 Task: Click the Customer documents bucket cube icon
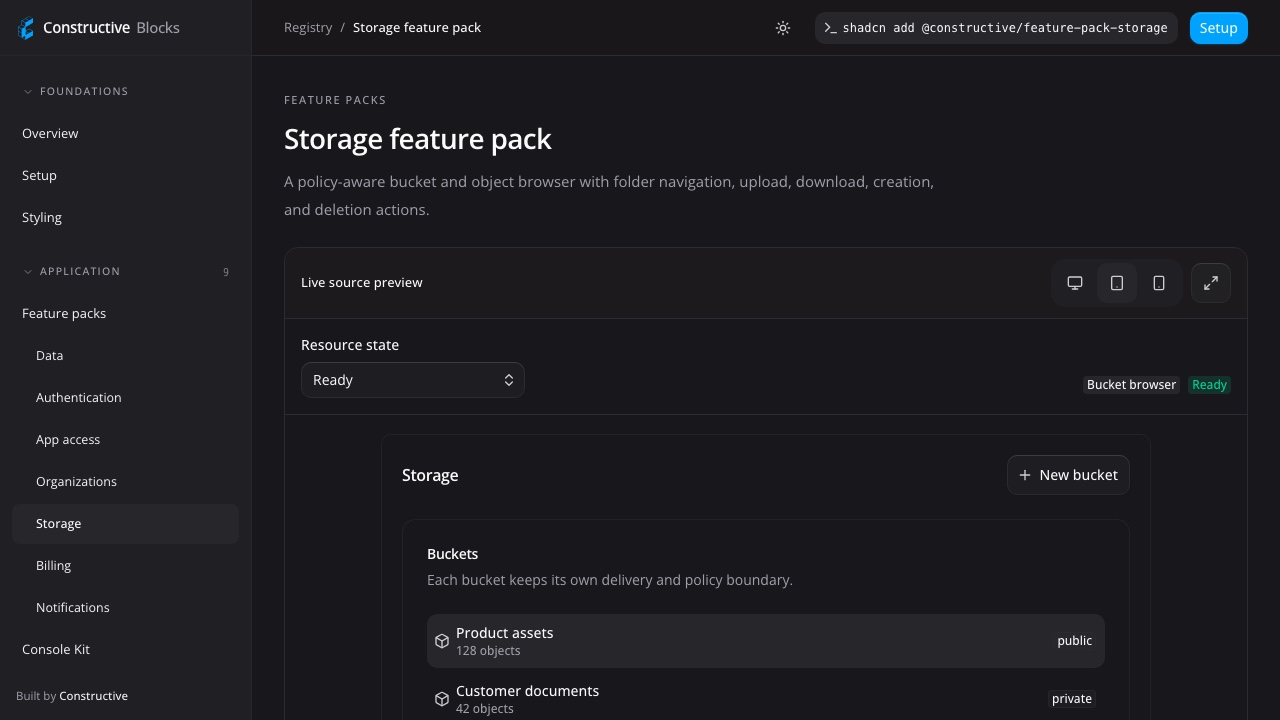pyautogui.click(x=442, y=699)
